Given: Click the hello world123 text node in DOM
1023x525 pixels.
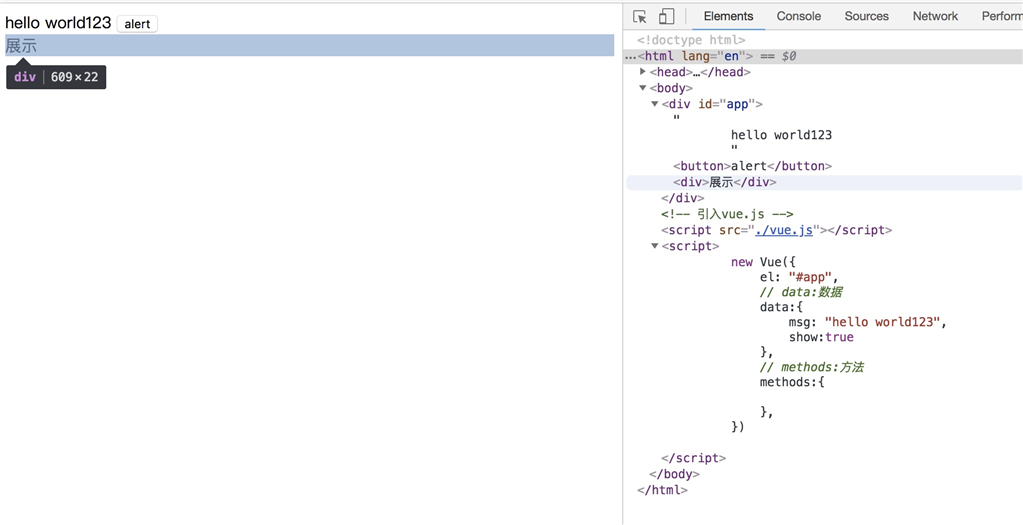Looking at the screenshot, I should tap(781, 135).
